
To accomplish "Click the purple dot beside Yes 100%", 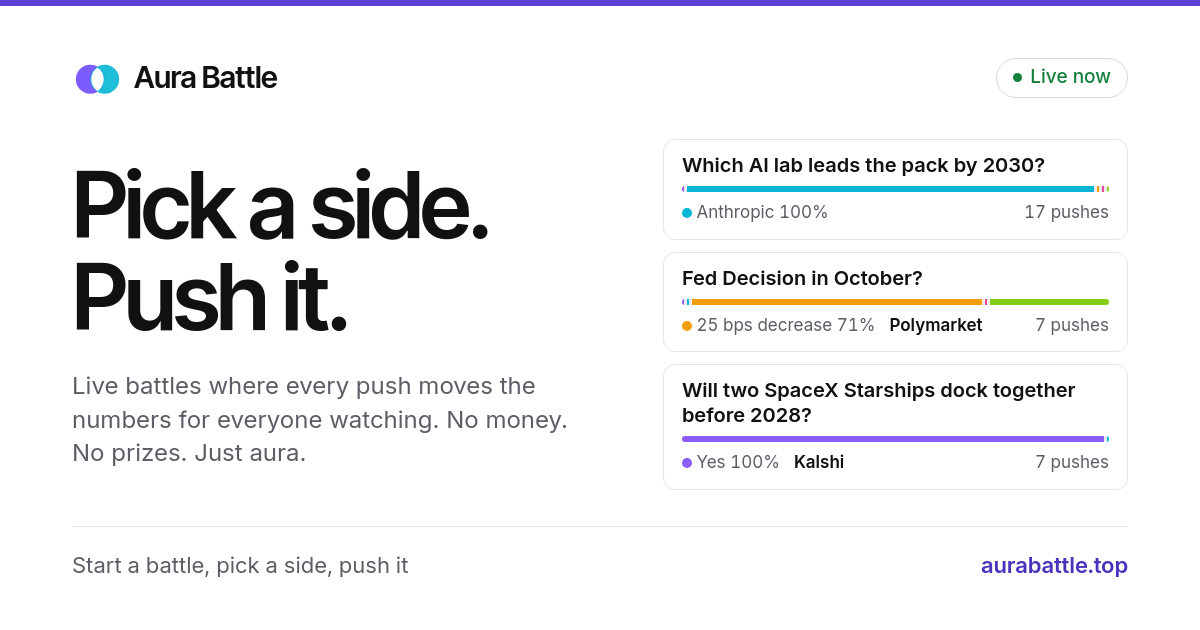I will pyautogui.click(x=687, y=463).
